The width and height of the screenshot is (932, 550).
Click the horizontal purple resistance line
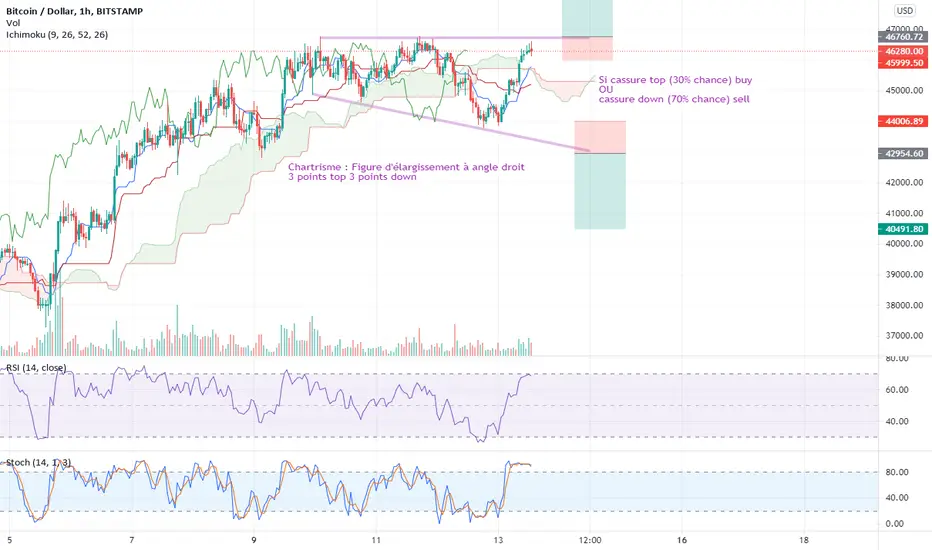point(455,38)
